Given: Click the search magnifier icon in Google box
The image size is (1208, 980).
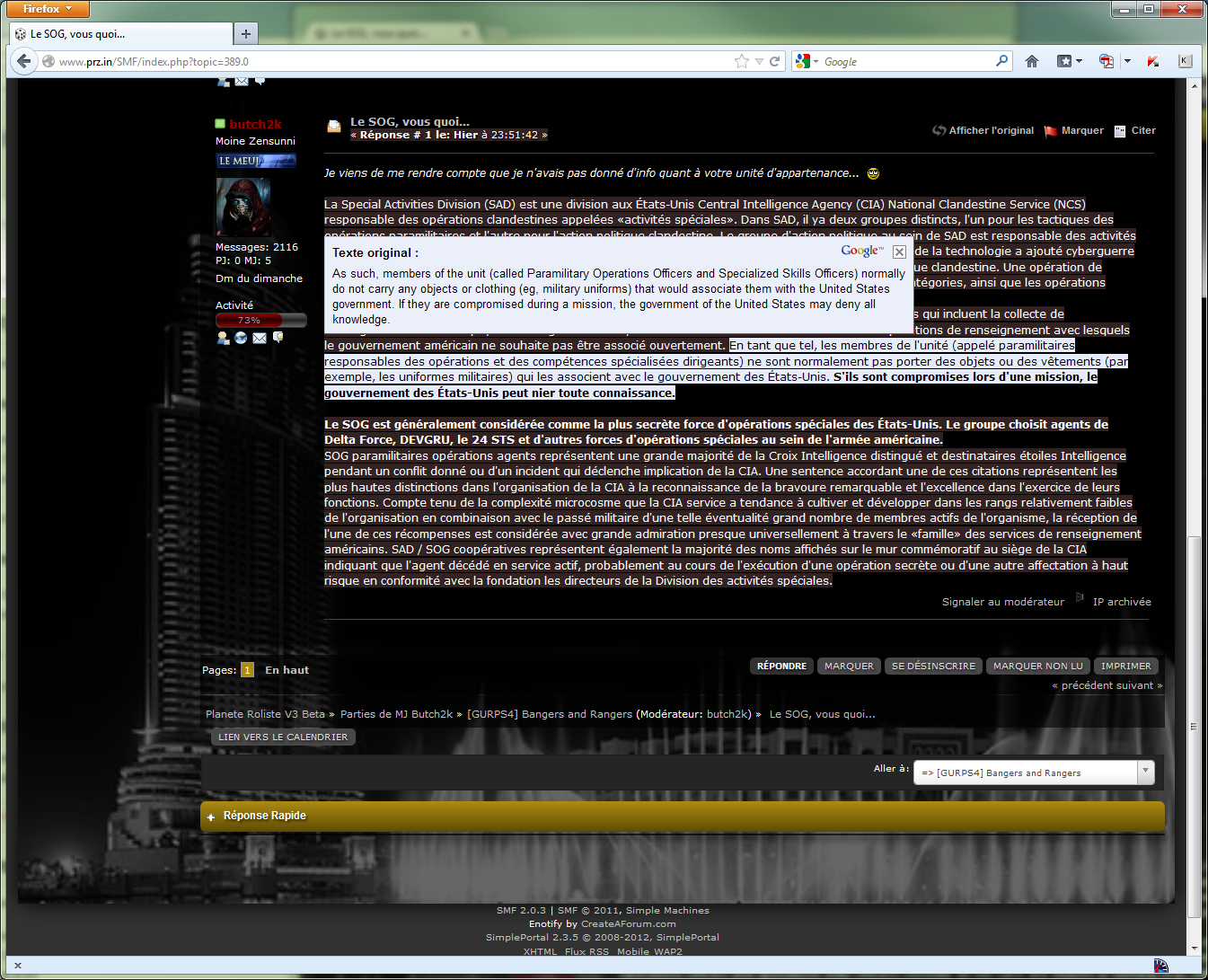Looking at the screenshot, I should click(x=1001, y=61).
